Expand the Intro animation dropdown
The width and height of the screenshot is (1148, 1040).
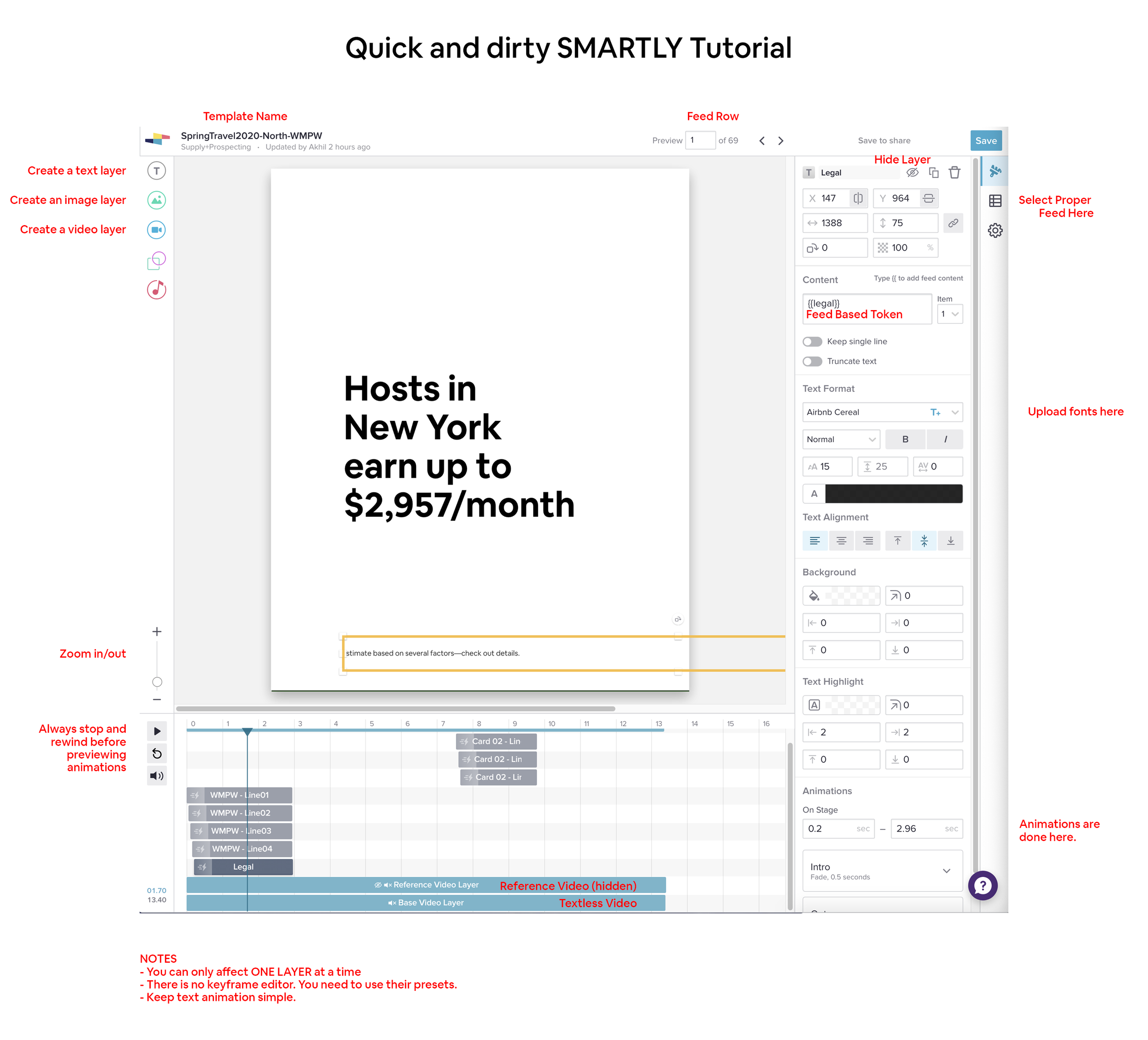pos(883,871)
